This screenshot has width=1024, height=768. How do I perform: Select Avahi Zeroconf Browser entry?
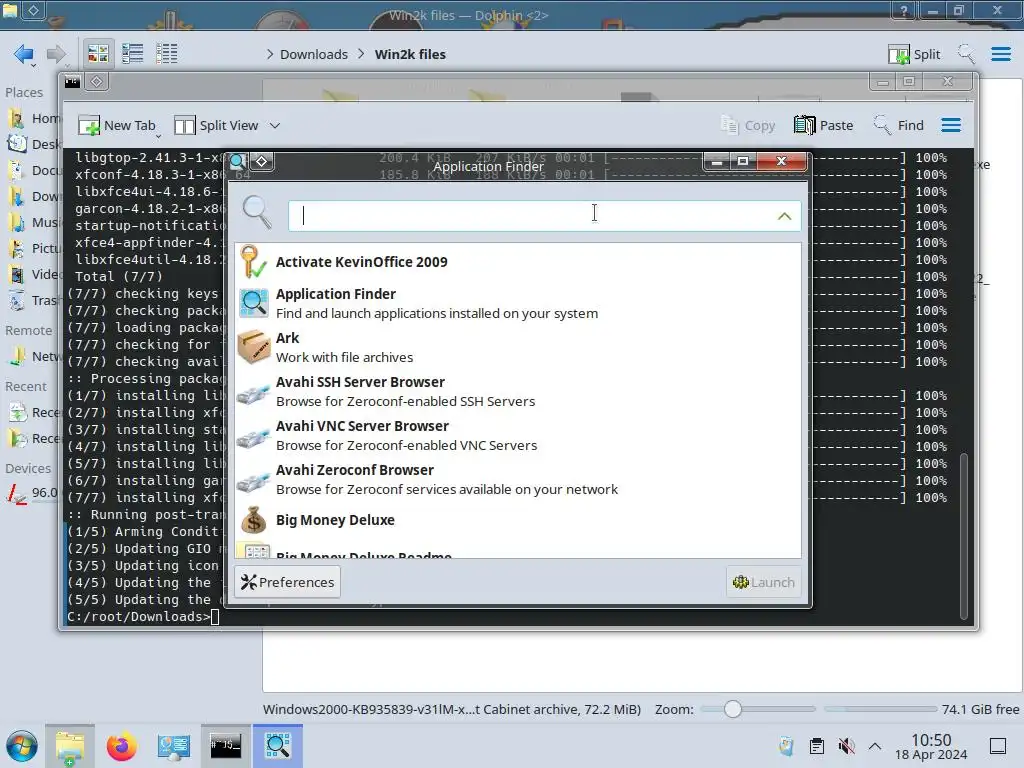[518, 479]
